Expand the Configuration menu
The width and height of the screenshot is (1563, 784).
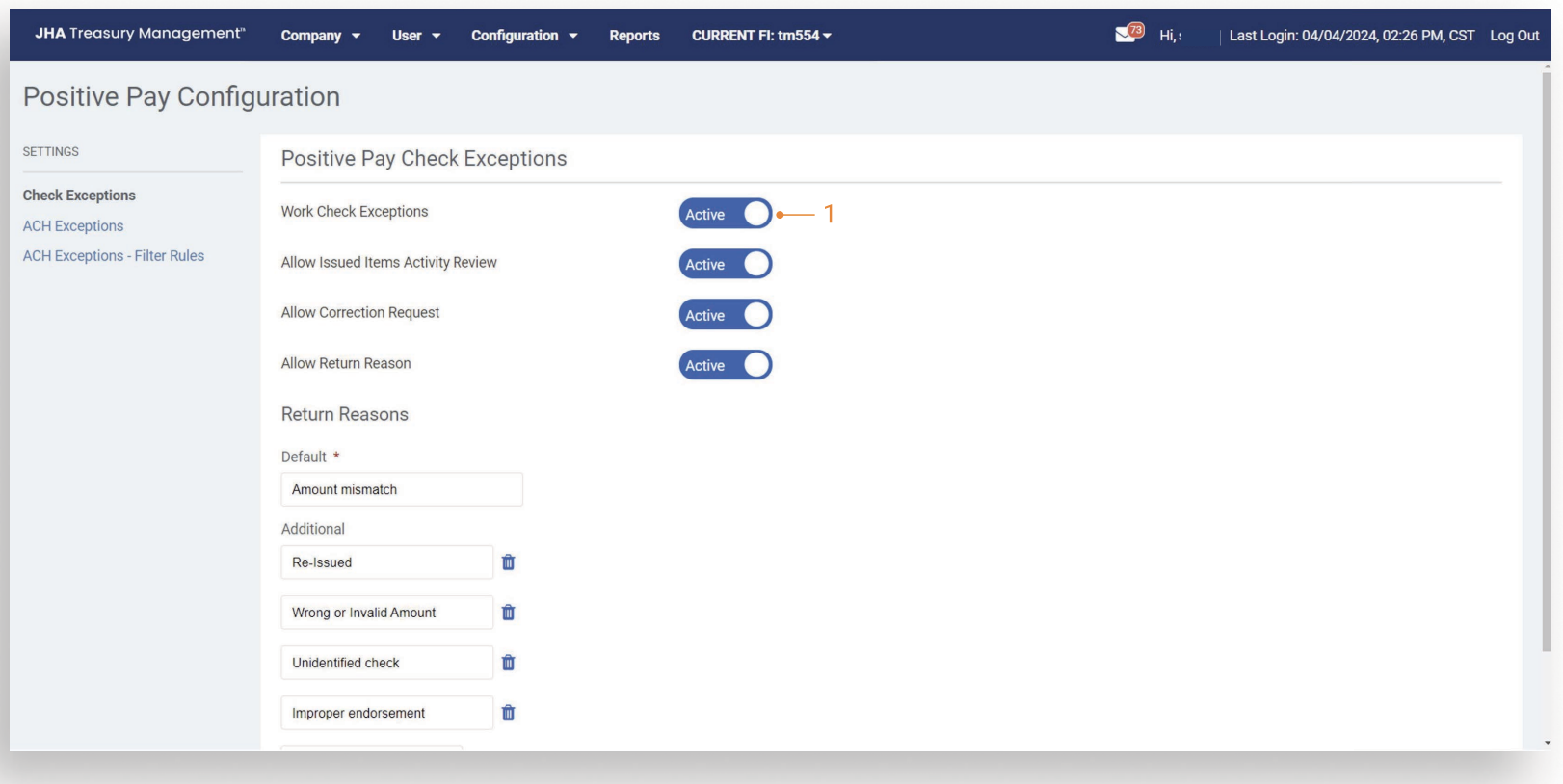523,36
